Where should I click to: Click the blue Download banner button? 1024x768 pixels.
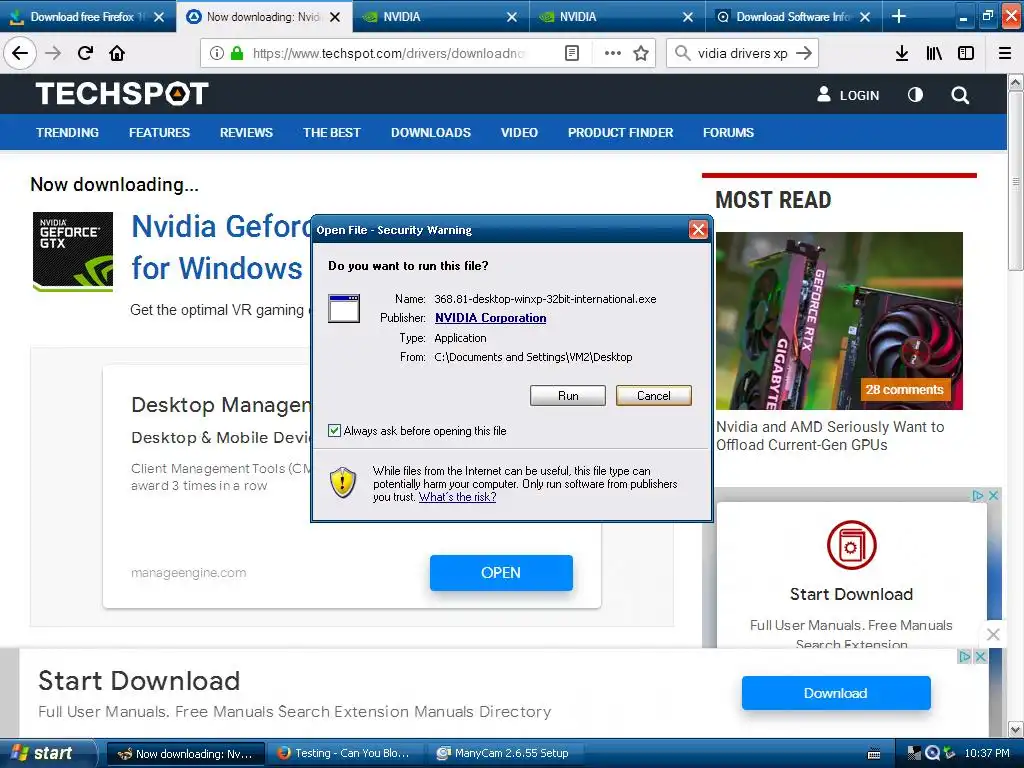tap(836, 693)
